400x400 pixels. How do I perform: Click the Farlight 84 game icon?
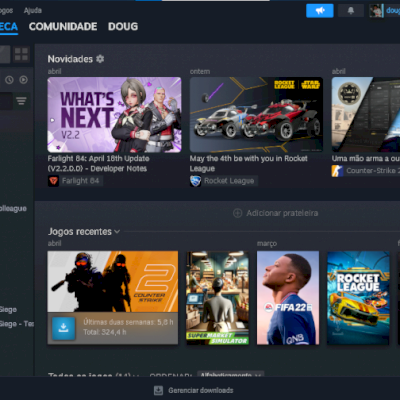point(53,181)
